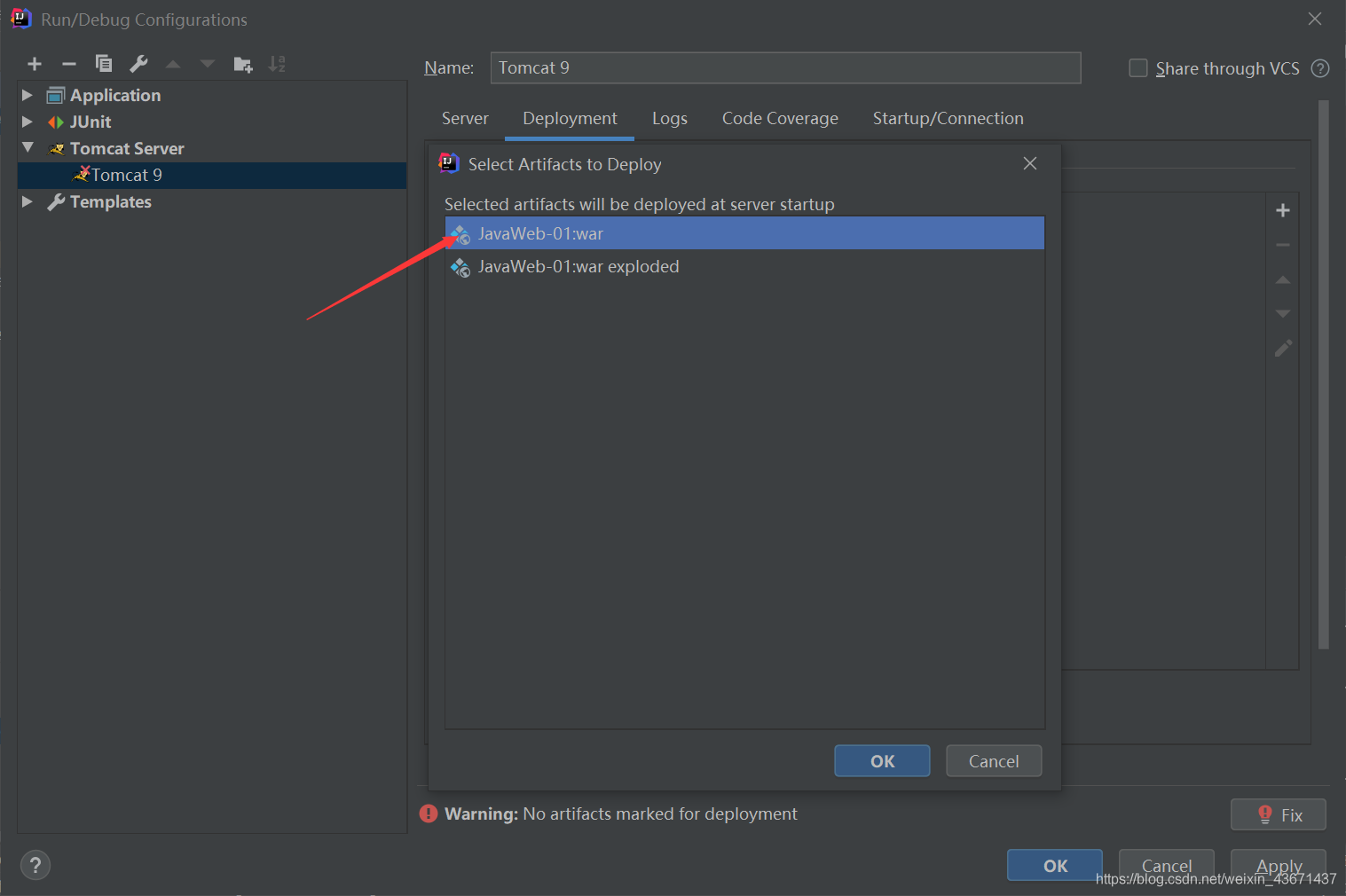Click the Share through VCS help icon
The height and width of the screenshot is (896, 1346).
(1320, 68)
